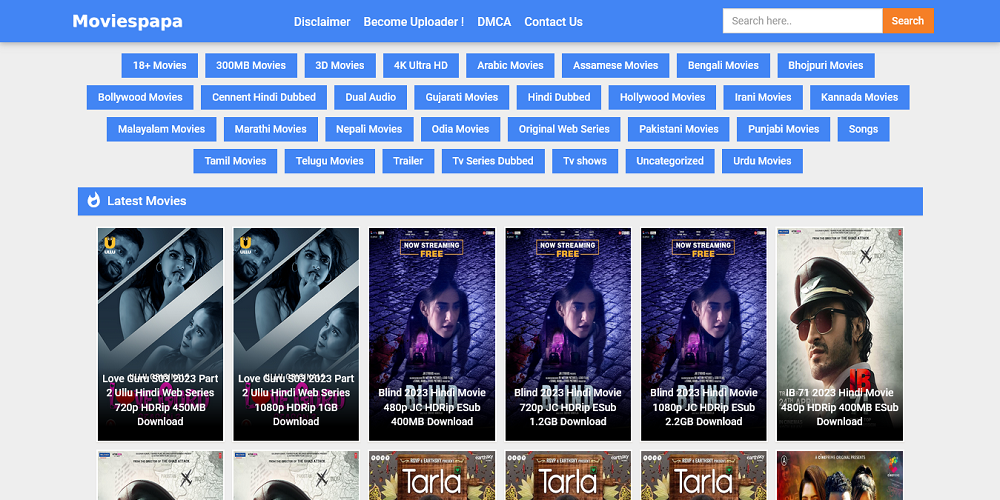Browse the Tamil Movies category
The image size is (1000, 500).
pos(235,161)
